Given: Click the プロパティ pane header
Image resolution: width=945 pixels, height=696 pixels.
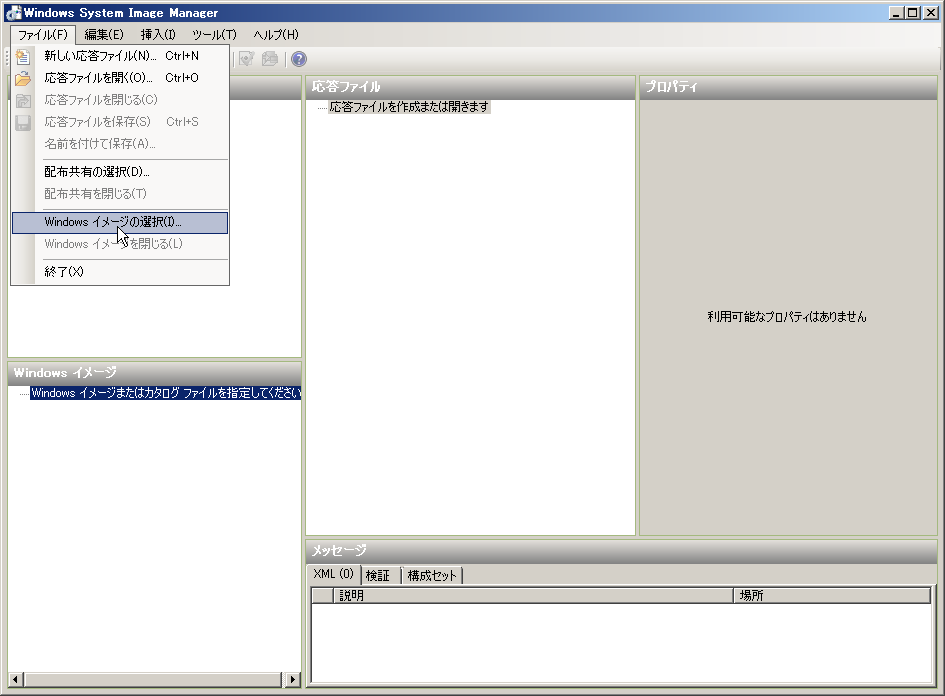Looking at the screenshot, I should coord(788,87).
